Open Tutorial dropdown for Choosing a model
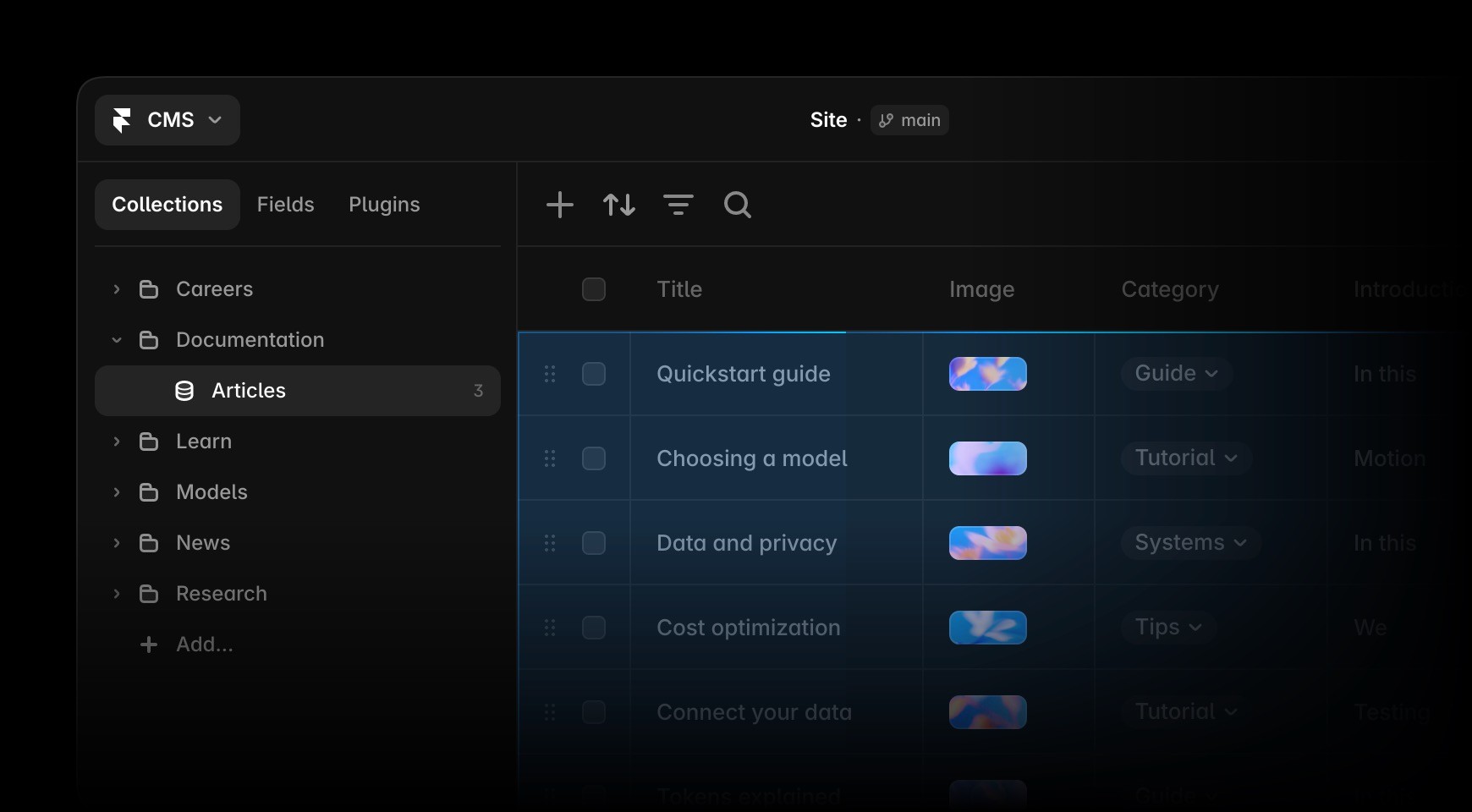 pos(1187,458)
